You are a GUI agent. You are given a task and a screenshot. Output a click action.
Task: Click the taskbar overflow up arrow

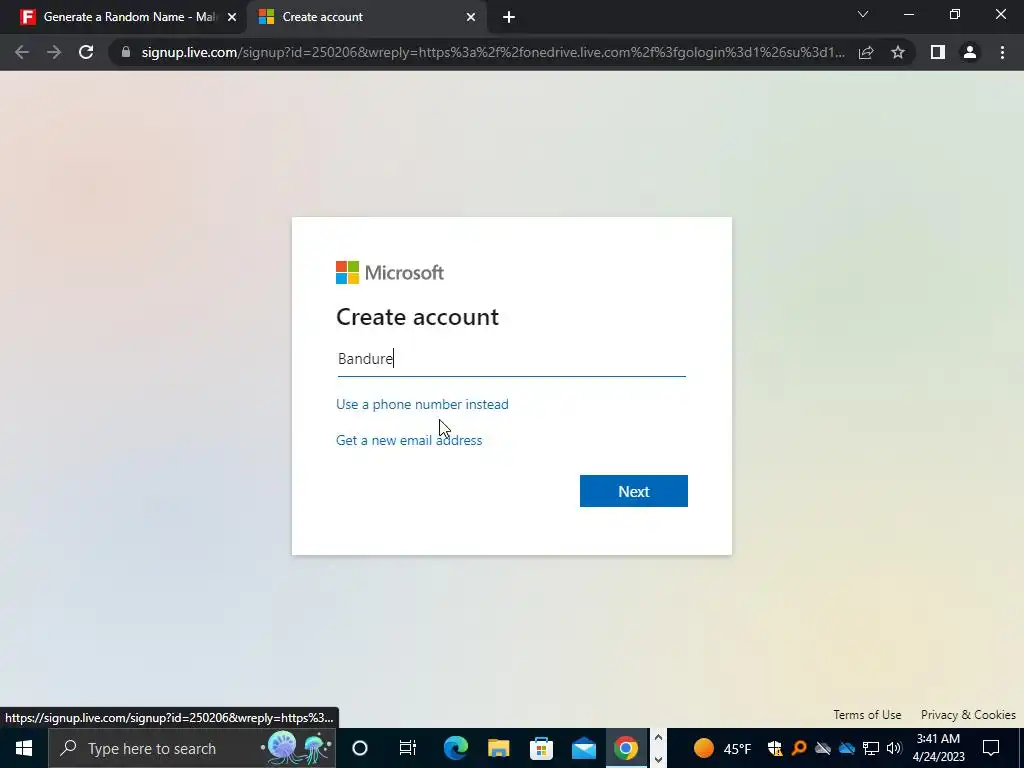tap(658, 738)
